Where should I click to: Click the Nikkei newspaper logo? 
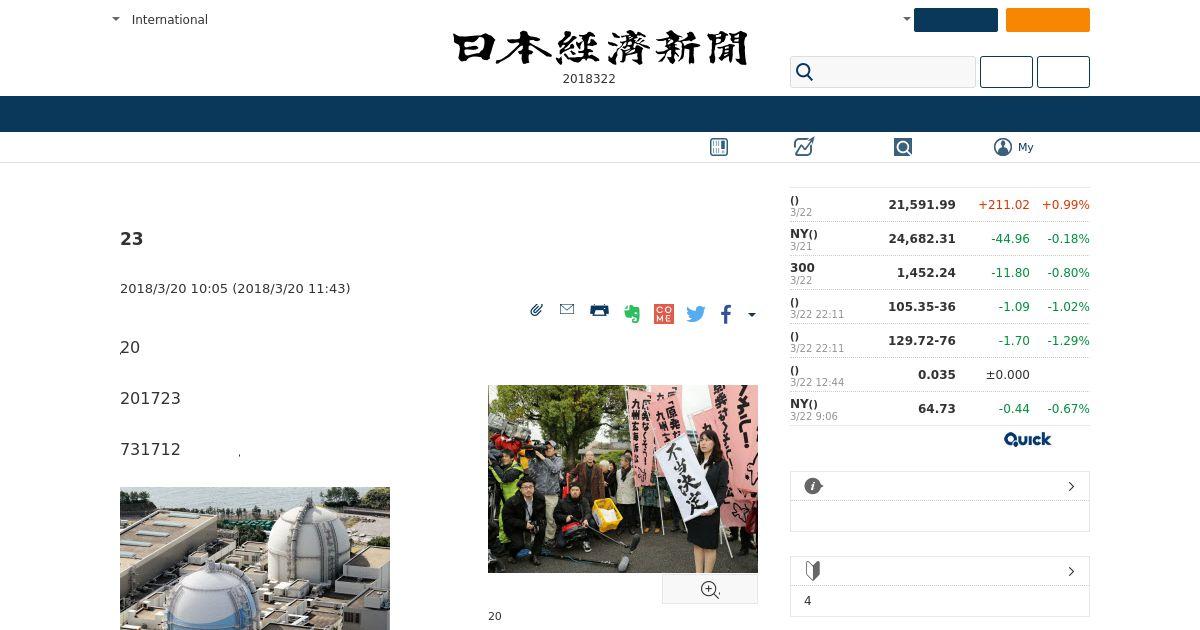click(x=600, y=48)
